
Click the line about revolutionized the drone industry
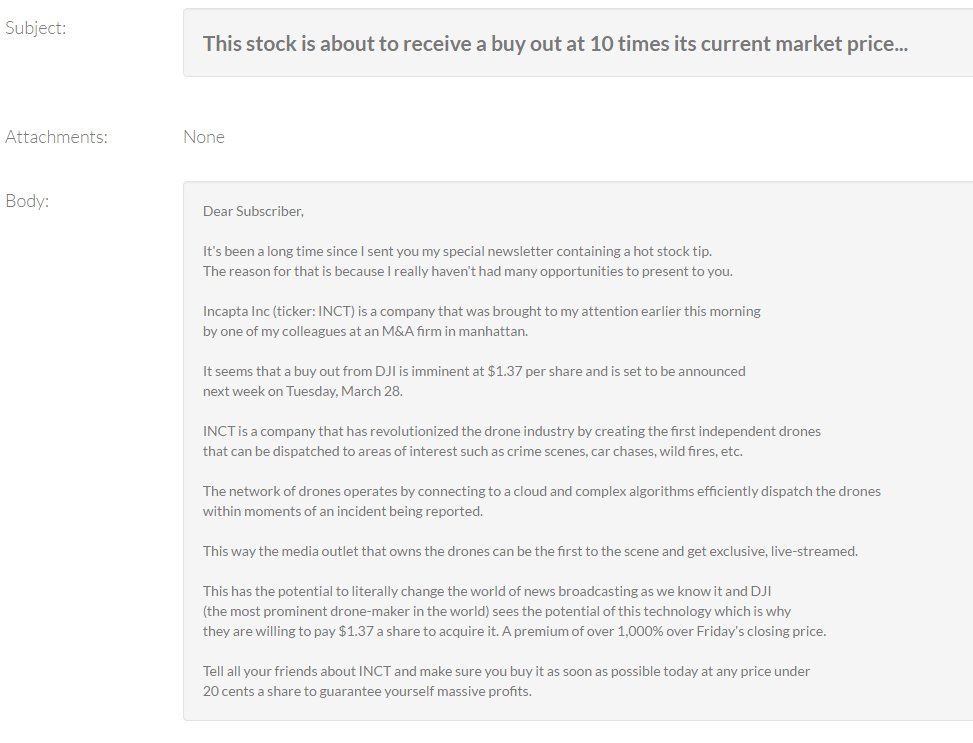512,431
